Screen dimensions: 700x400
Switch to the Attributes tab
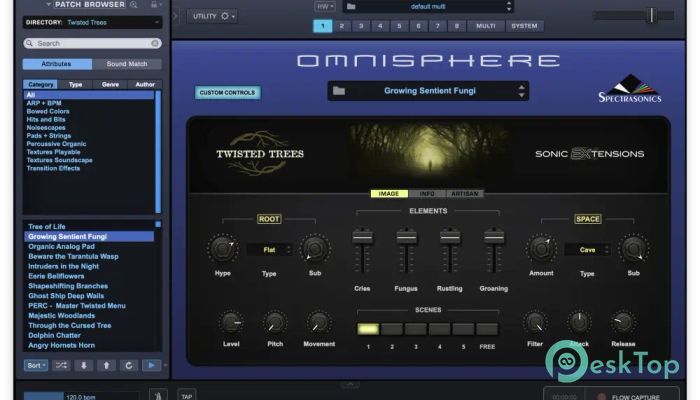[x=57, y=64]
